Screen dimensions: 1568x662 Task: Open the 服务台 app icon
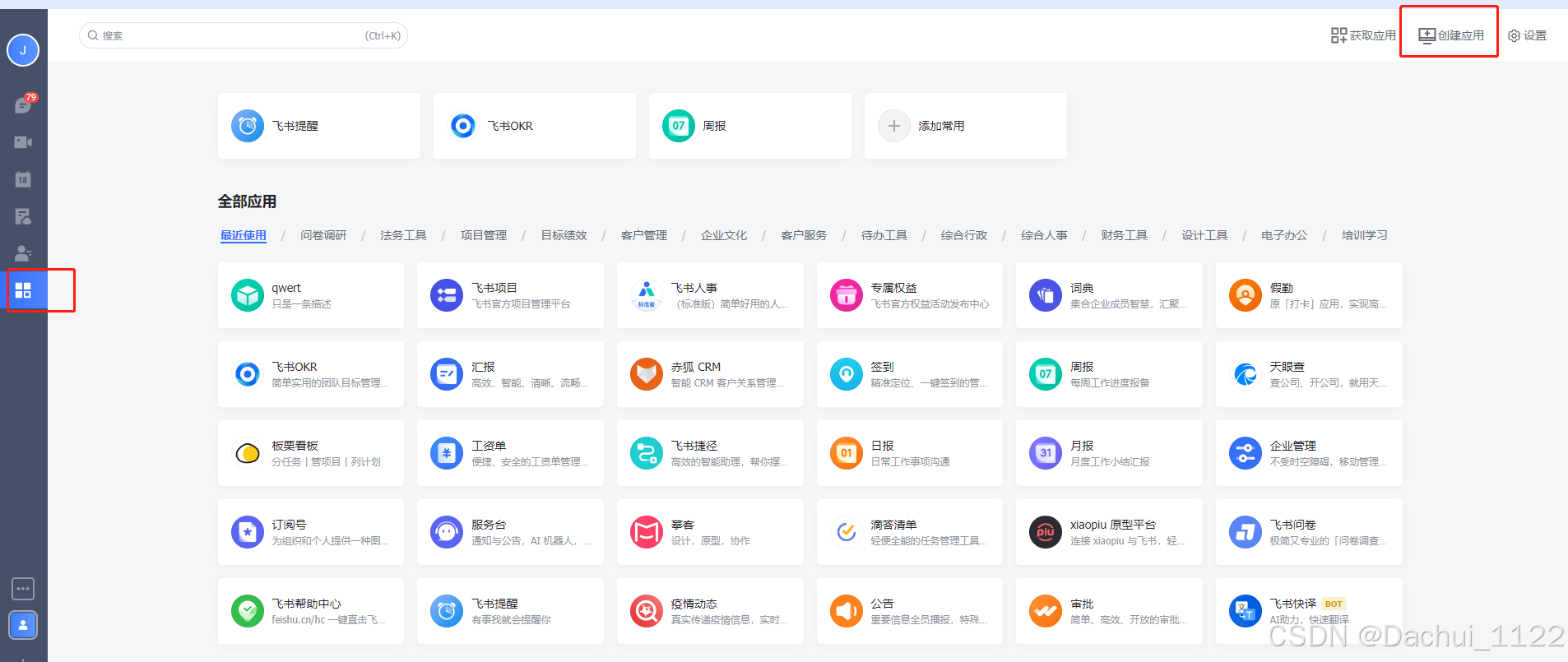pos(447,532)
